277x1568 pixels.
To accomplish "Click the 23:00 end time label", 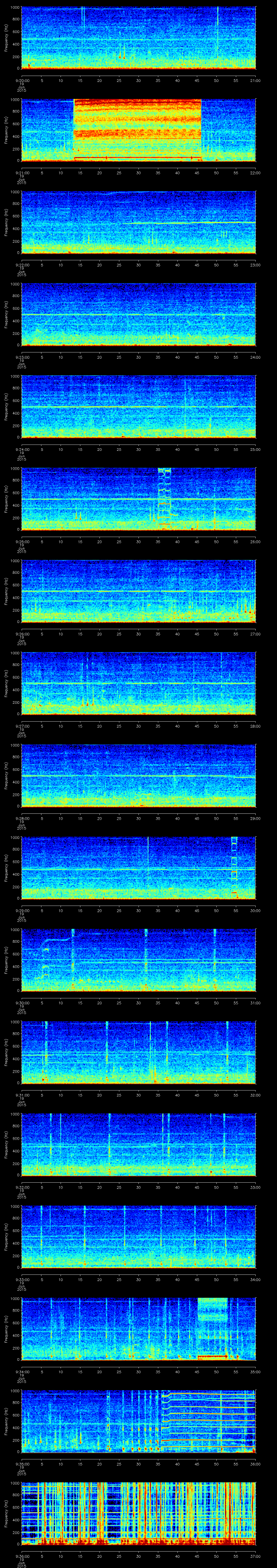I will coord(255,265).
